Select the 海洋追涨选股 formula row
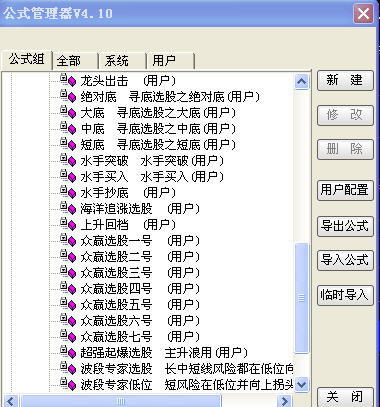 (140, 208)
